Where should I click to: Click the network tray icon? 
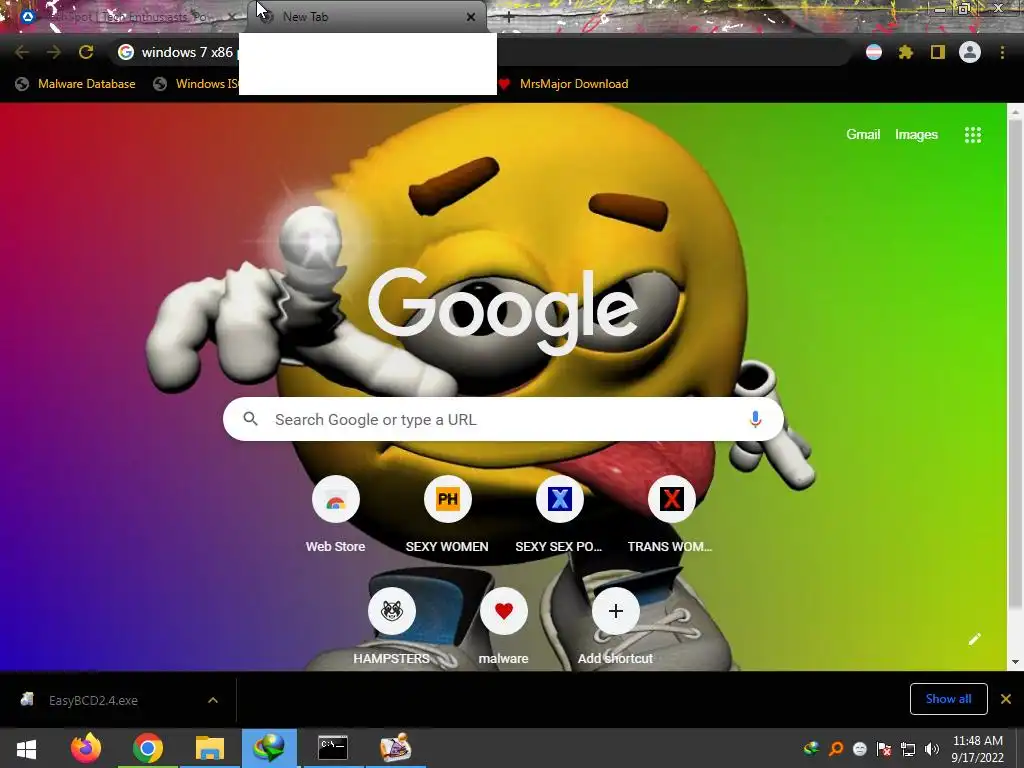tap(908, 749)
